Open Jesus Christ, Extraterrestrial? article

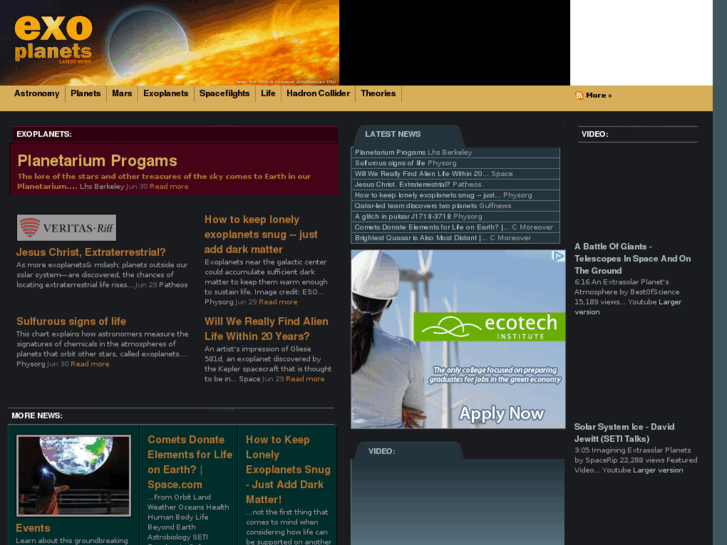point(91,252)
